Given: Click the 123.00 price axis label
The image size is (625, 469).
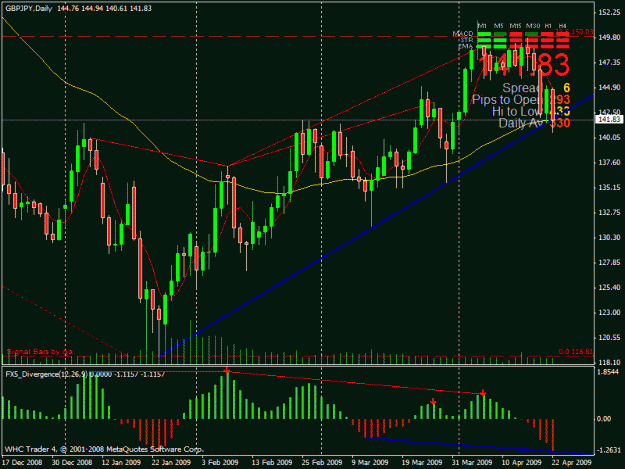Looking at the screenshot, I should tap(609, 312).
